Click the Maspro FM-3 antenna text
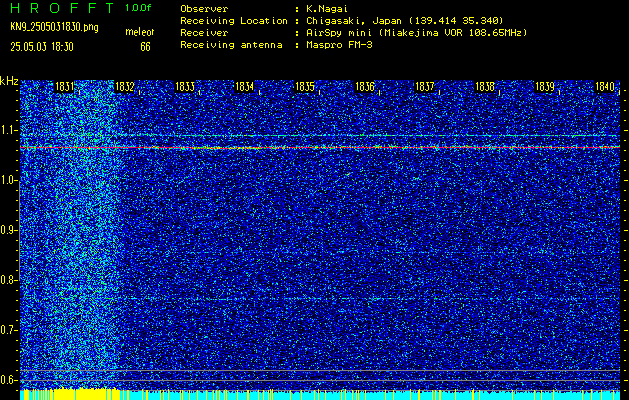The width and height of the screenshot is (629, 400). coord(339,45)
